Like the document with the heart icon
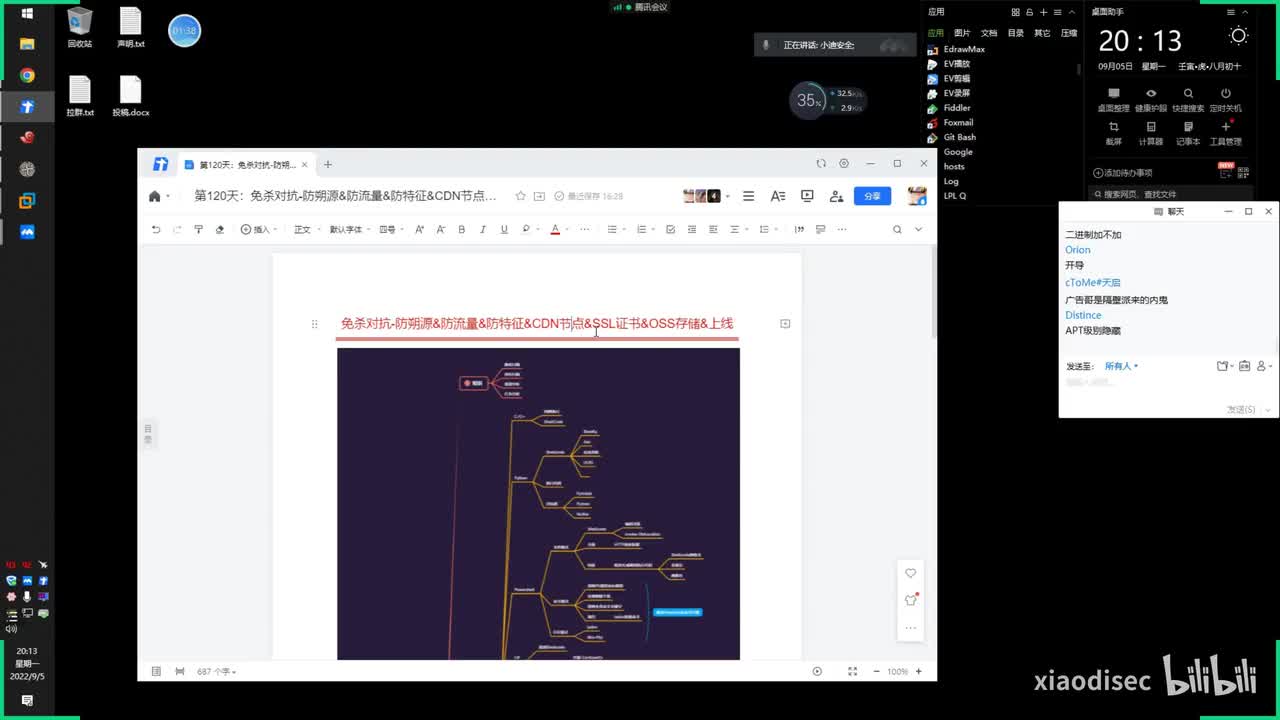The height and width of the screenshot is (720, 1280). pyautogui.click(x=911, y=573)
